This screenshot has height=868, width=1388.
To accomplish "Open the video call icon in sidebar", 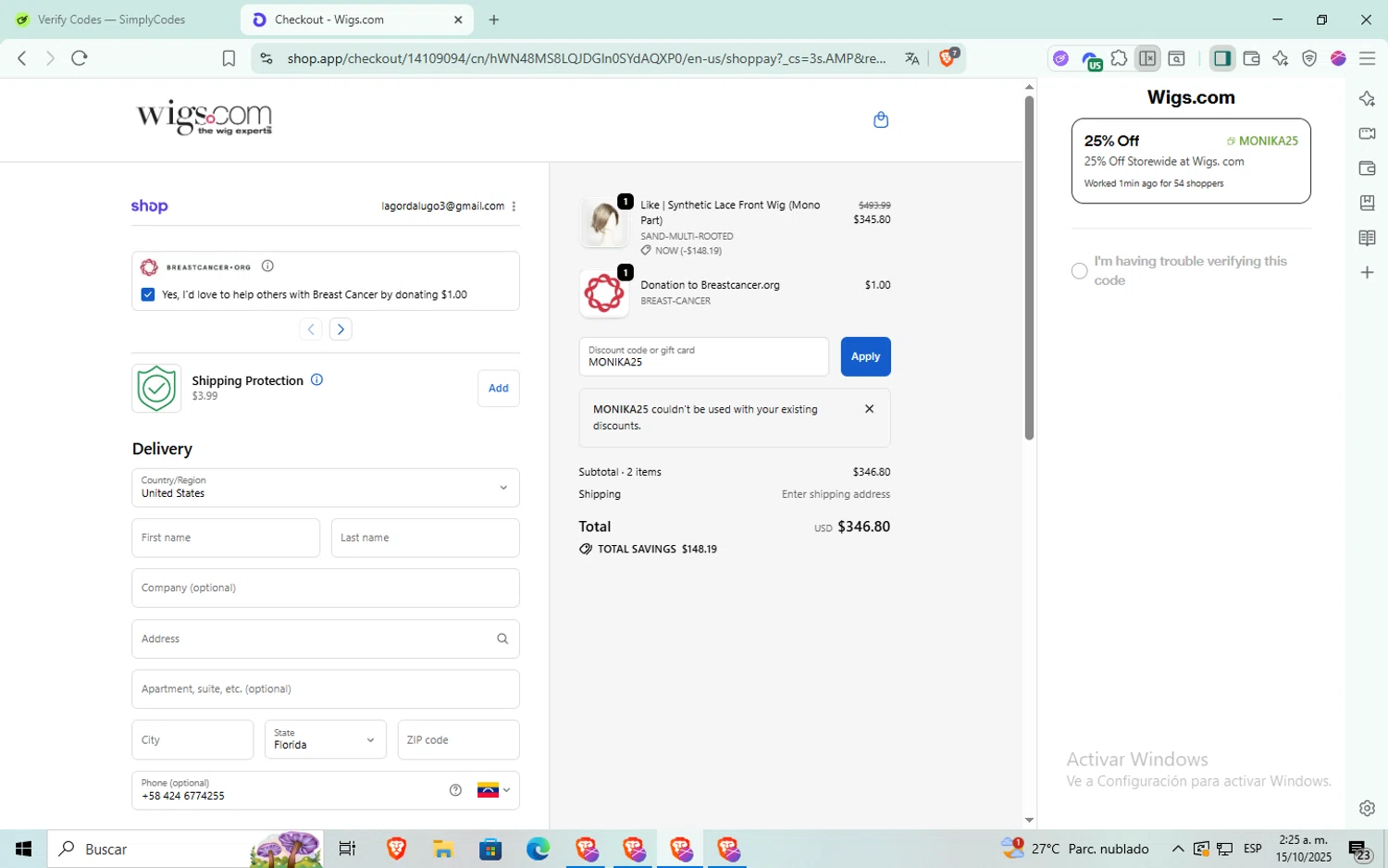I will click(x=1367, y=133).
